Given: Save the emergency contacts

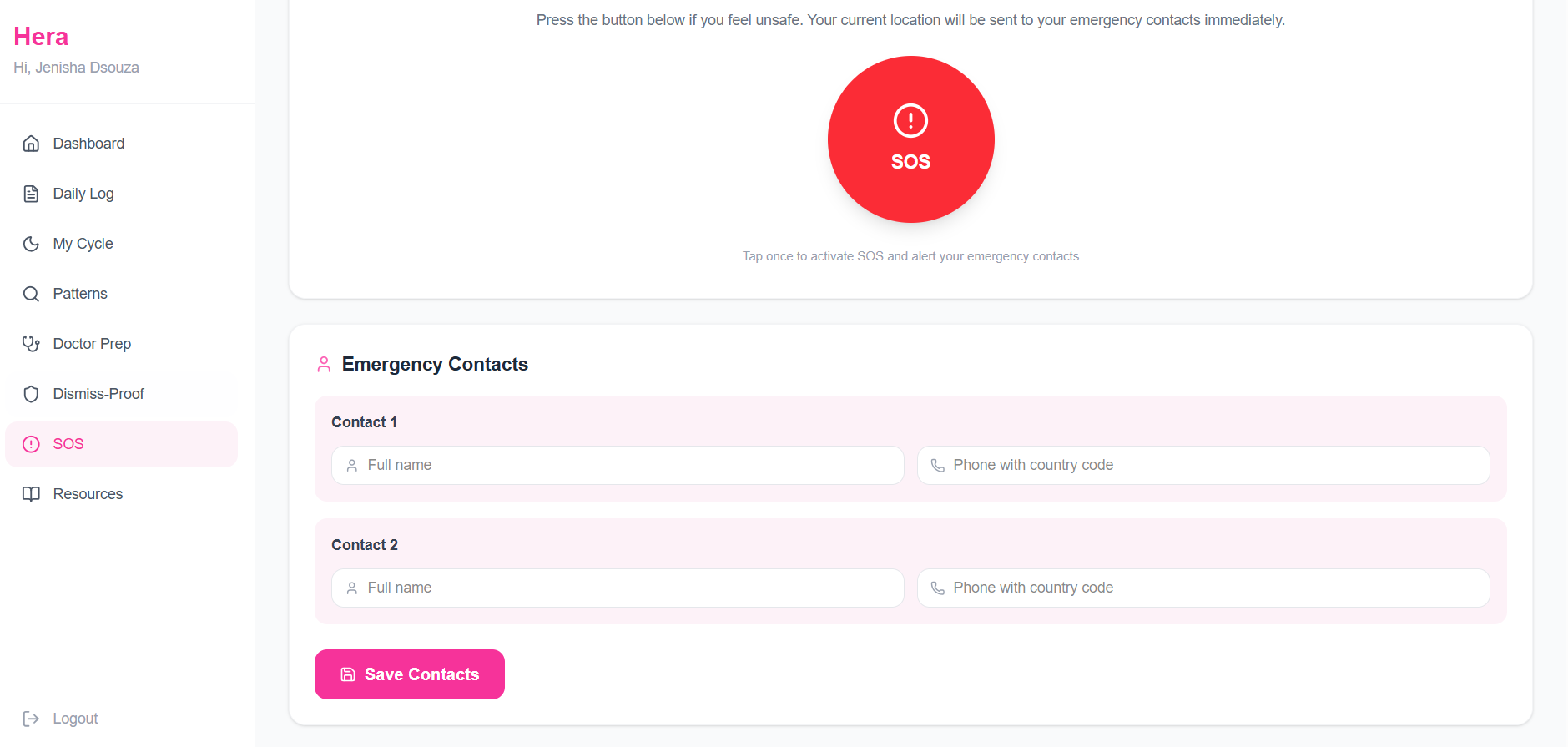Looking at the screenshot, I should click(x=410, y=674).
